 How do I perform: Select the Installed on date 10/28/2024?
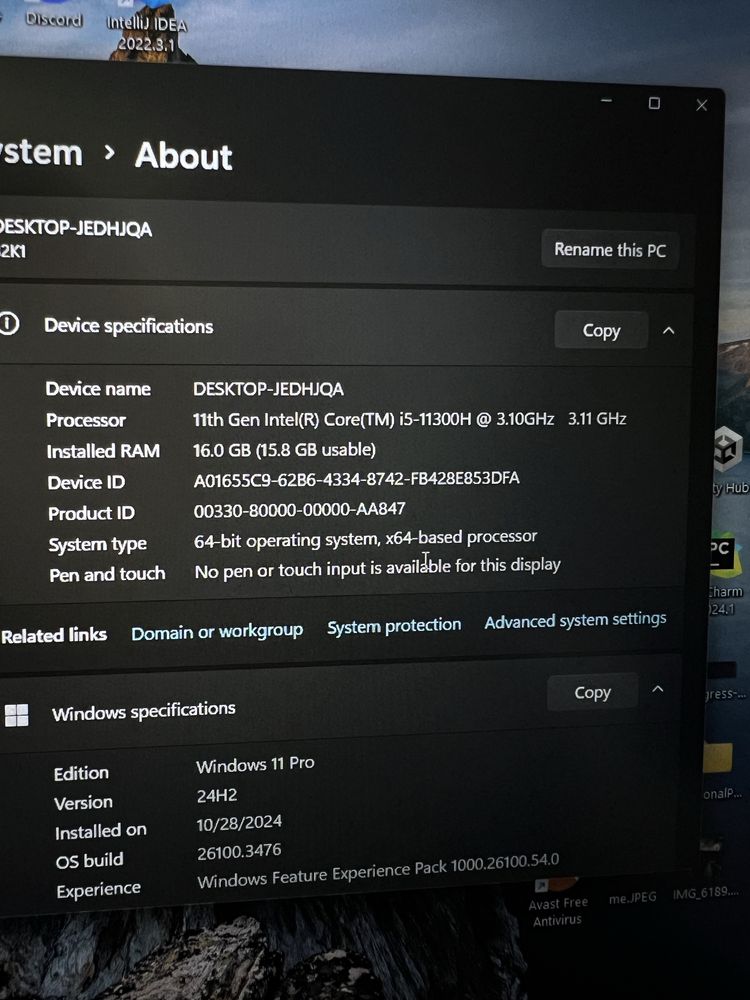click(239, 823)
